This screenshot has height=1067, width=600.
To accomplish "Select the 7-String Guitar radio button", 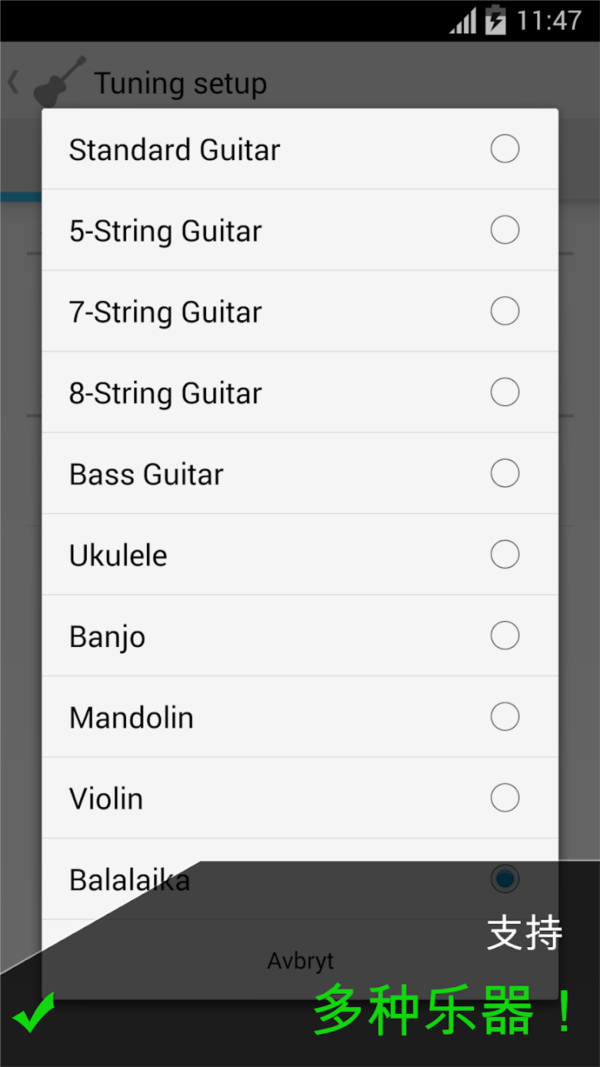I will [505, 312].
